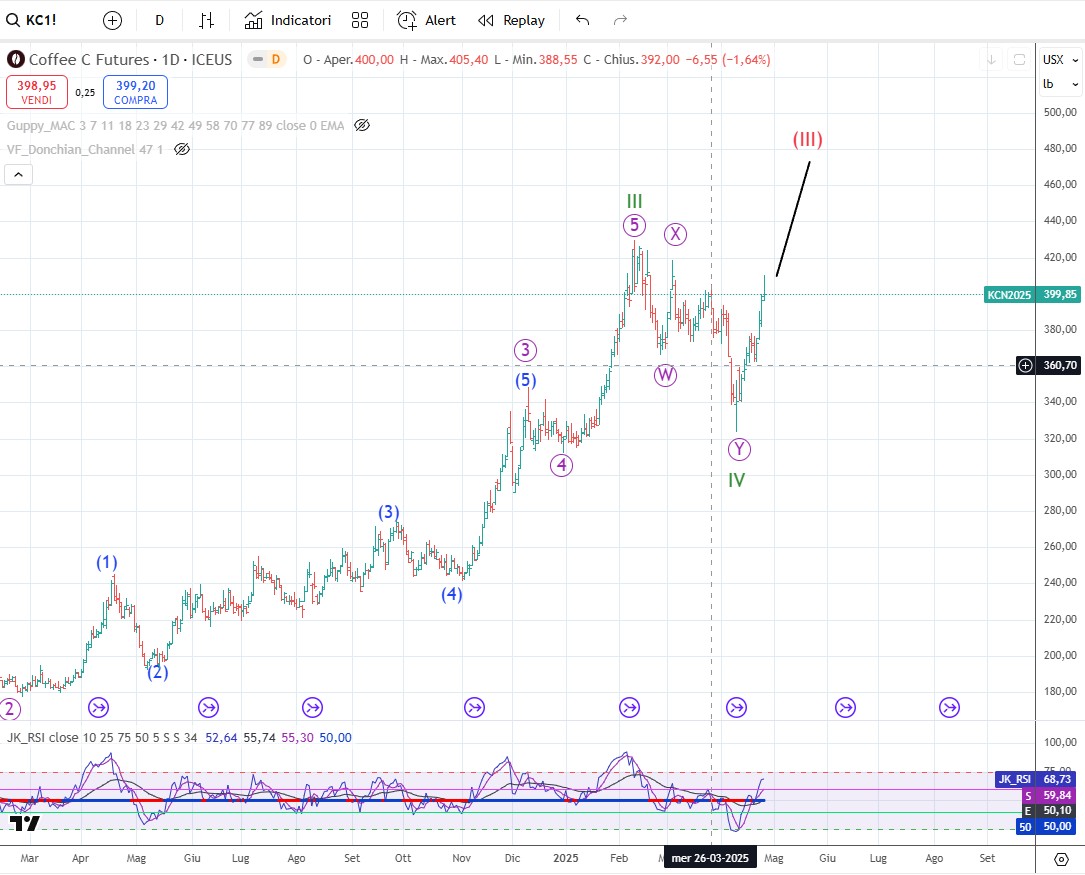Click the contract rollover marker under February 2025
1085x875 pixels.
(629, 708)
